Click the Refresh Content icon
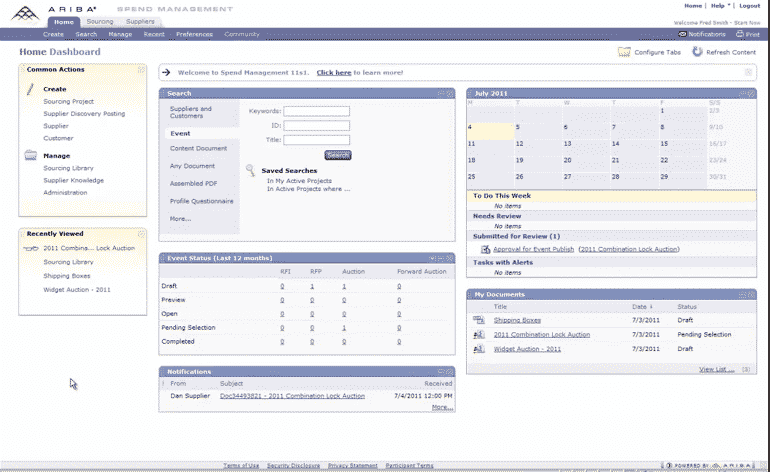Image resolution: width=770 pixels, height=472 pixels. click(x=697, y=51)
